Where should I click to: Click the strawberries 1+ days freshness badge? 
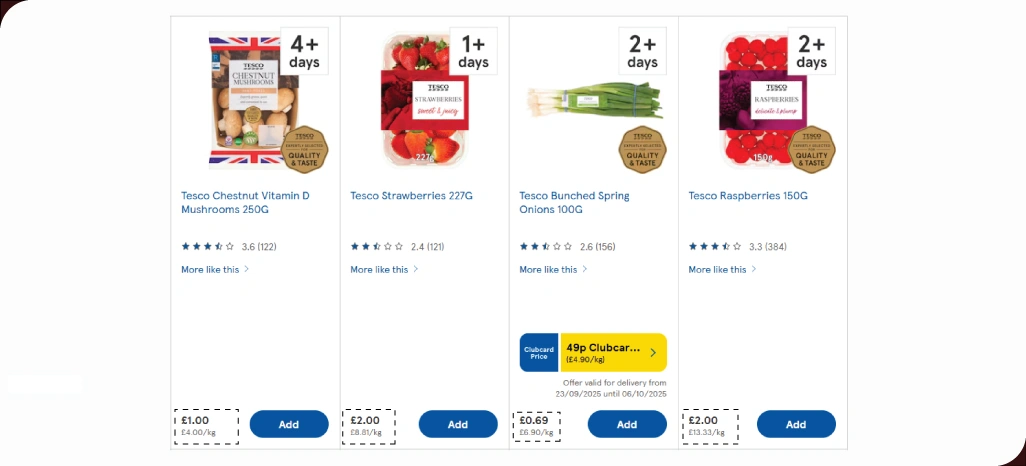click(x=473, y=52)
